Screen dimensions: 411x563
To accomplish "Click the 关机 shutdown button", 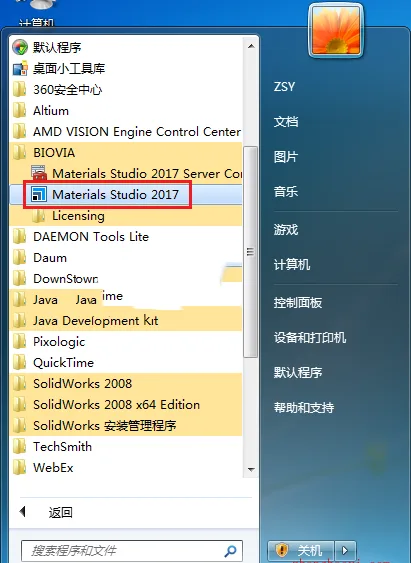I will [301, 550].
